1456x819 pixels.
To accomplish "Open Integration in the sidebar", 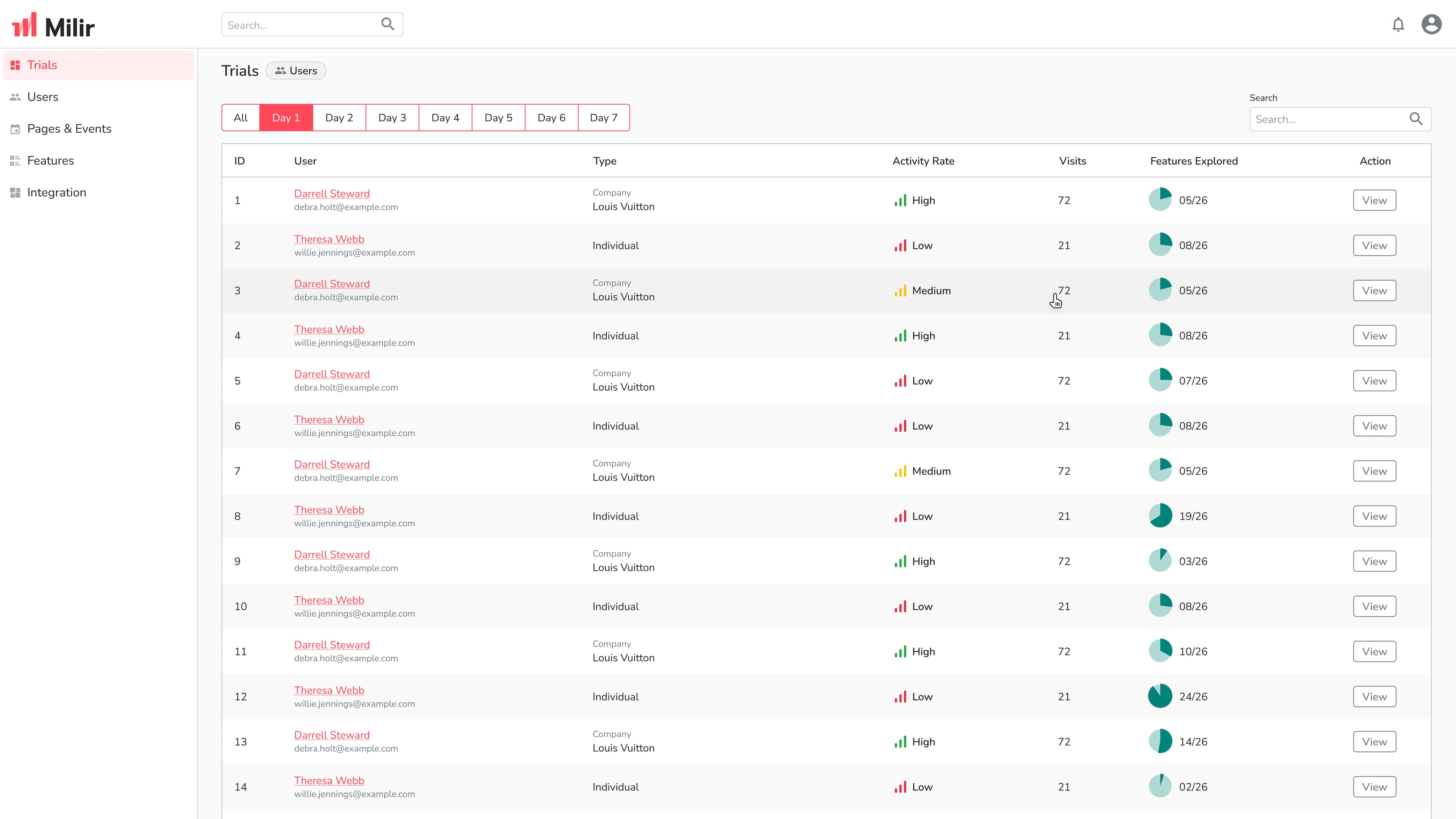I will point(98,193).
